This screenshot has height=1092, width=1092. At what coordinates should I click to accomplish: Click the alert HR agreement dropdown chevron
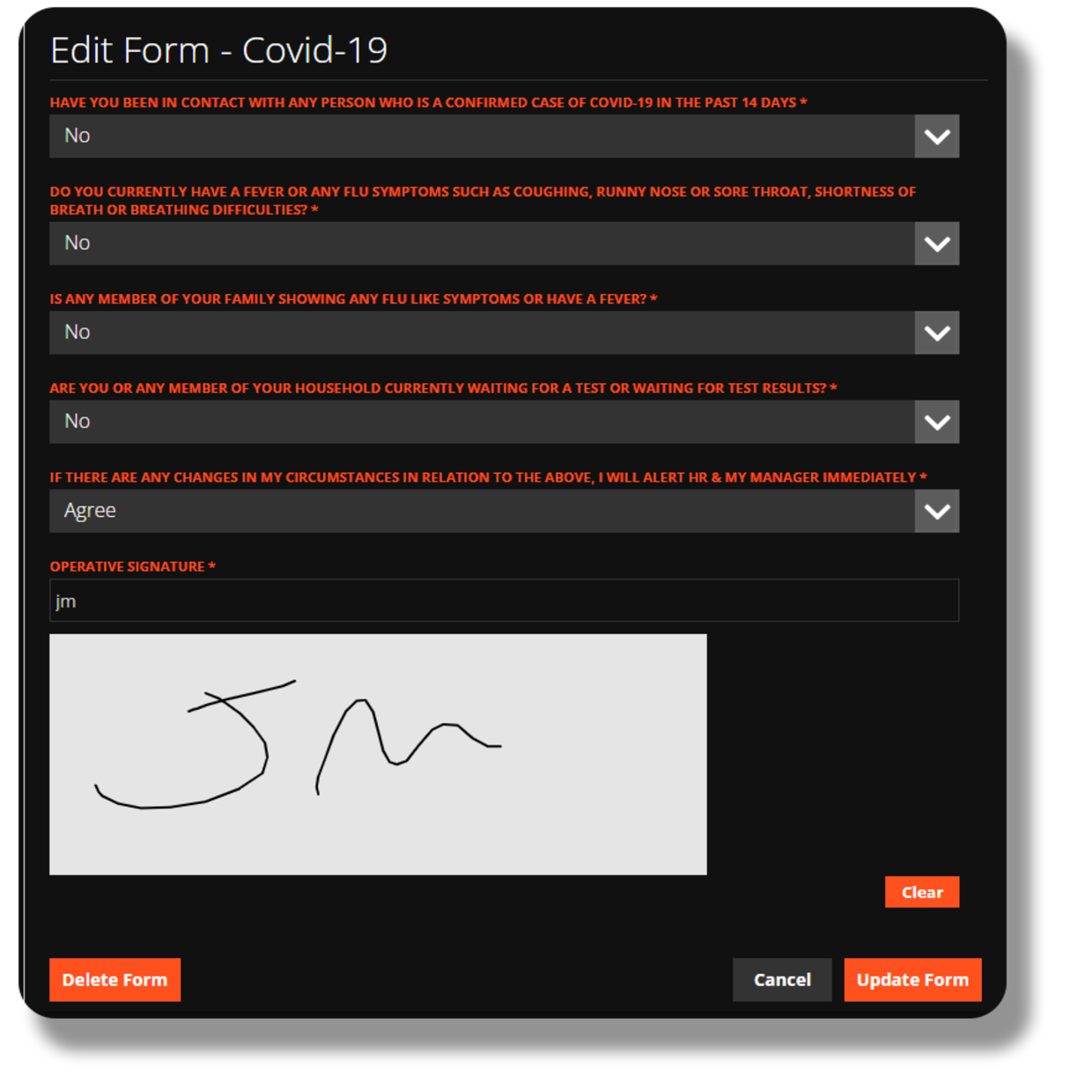pyautogui.click(x=937, y=512)
